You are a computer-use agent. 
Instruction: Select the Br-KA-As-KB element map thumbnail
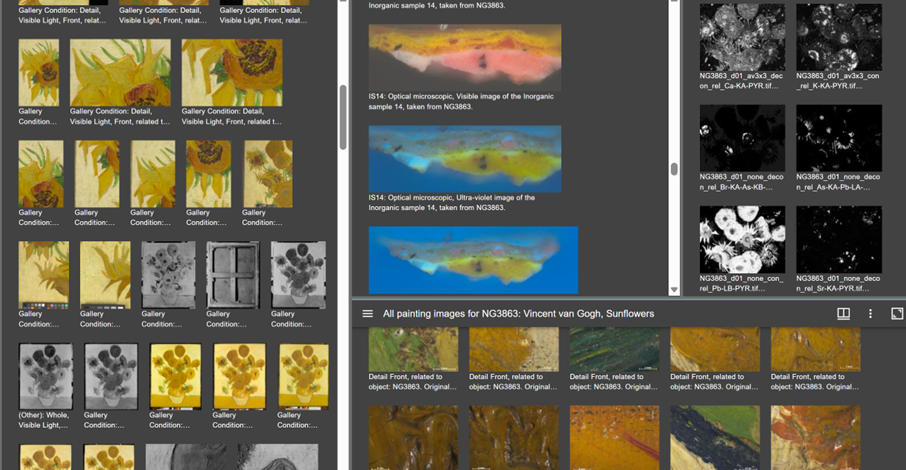742,138
